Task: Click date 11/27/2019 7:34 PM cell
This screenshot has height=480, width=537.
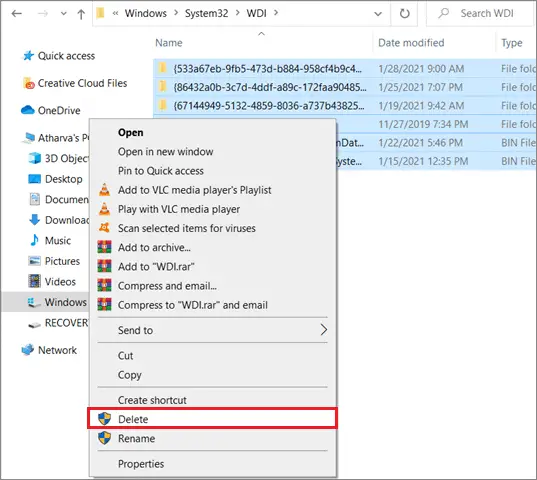Action: [423, 124]
